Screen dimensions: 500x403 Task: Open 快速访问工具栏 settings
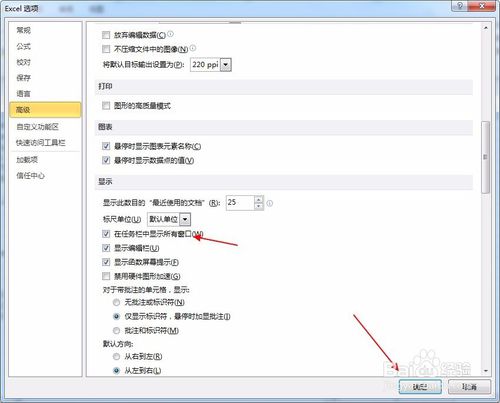pos(41,143)
